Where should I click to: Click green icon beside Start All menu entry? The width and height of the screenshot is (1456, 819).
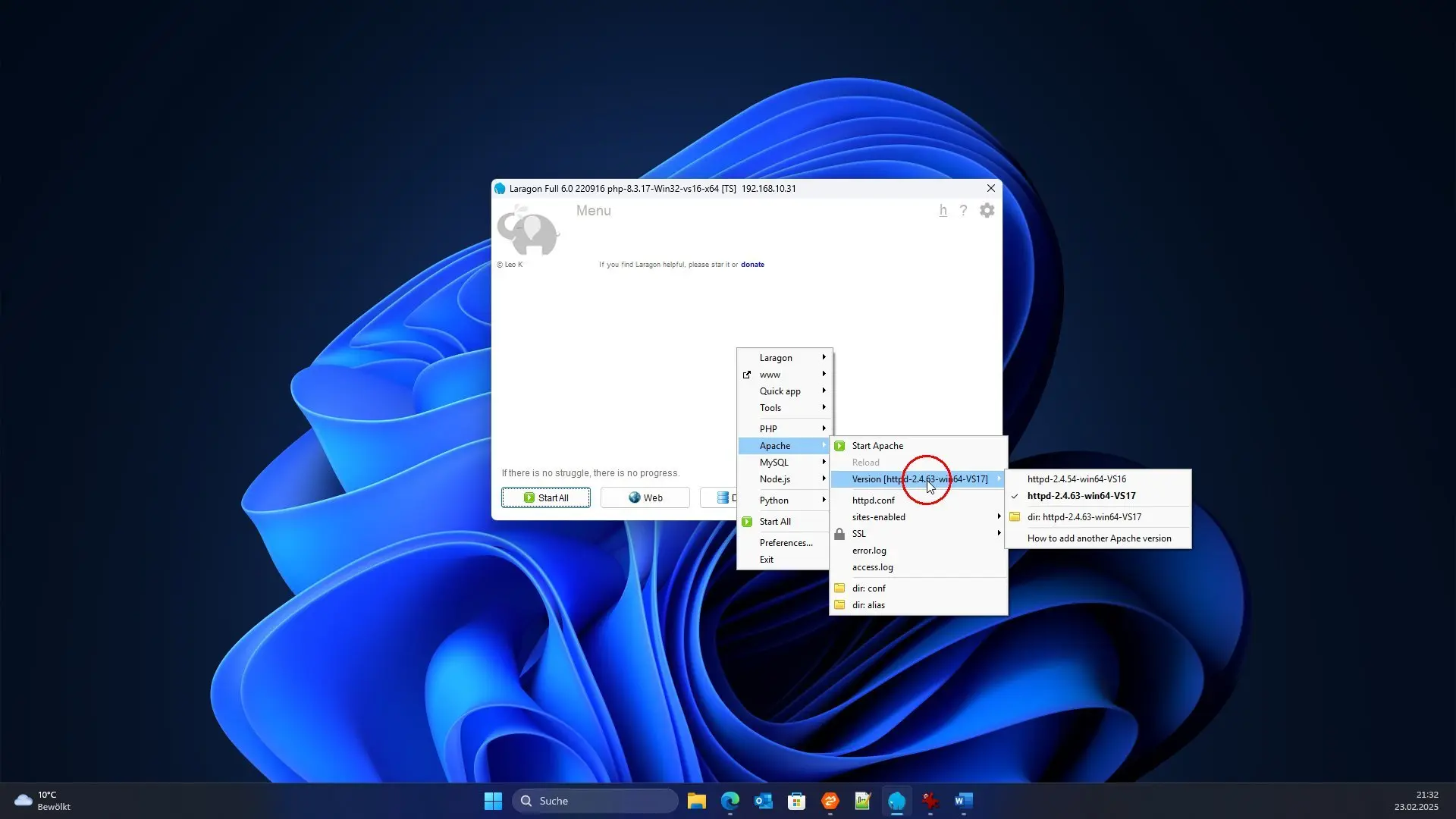click(x=747, y=522)
